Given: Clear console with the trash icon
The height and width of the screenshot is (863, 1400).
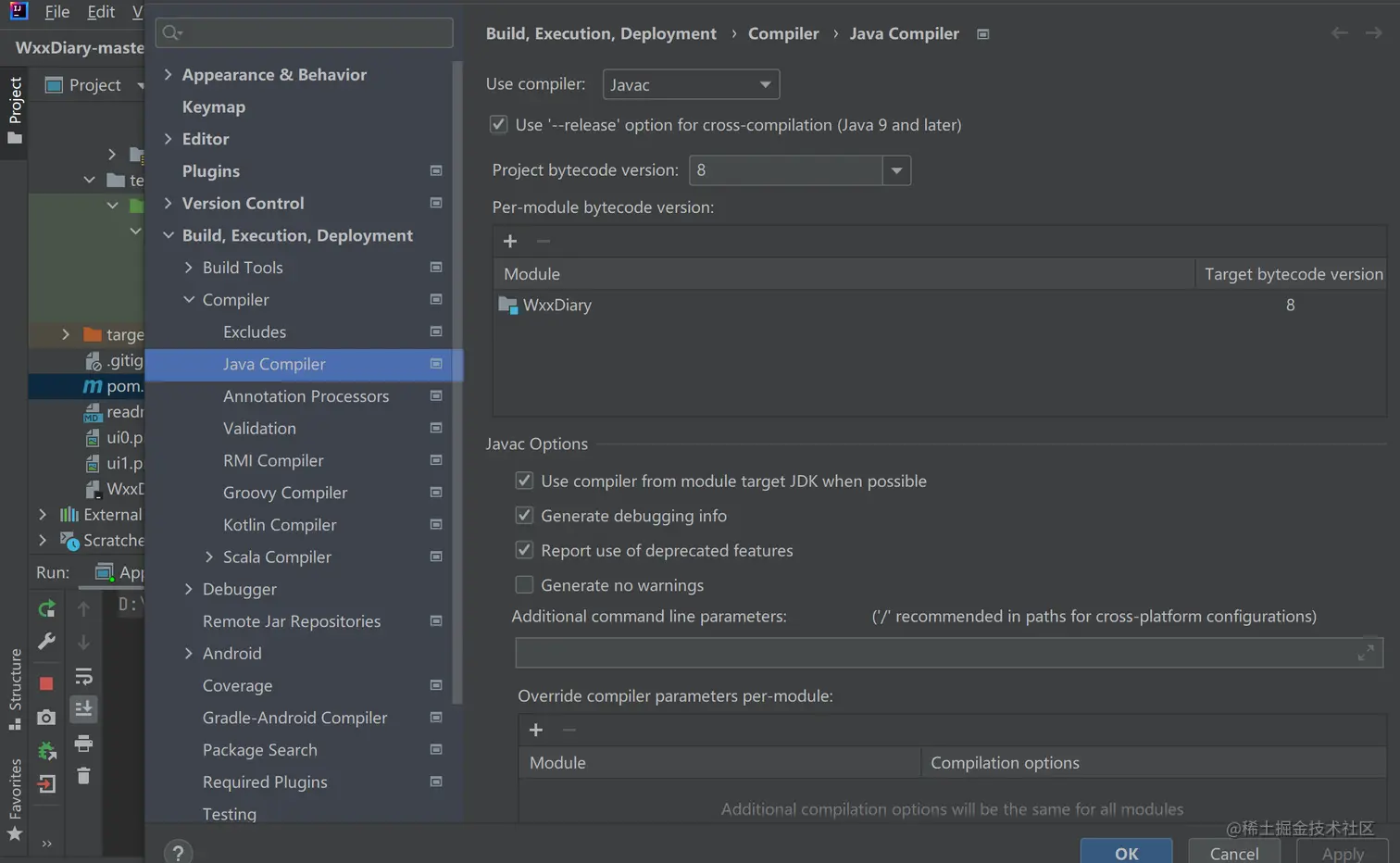Looking at the screenshot, I should 83,776.
